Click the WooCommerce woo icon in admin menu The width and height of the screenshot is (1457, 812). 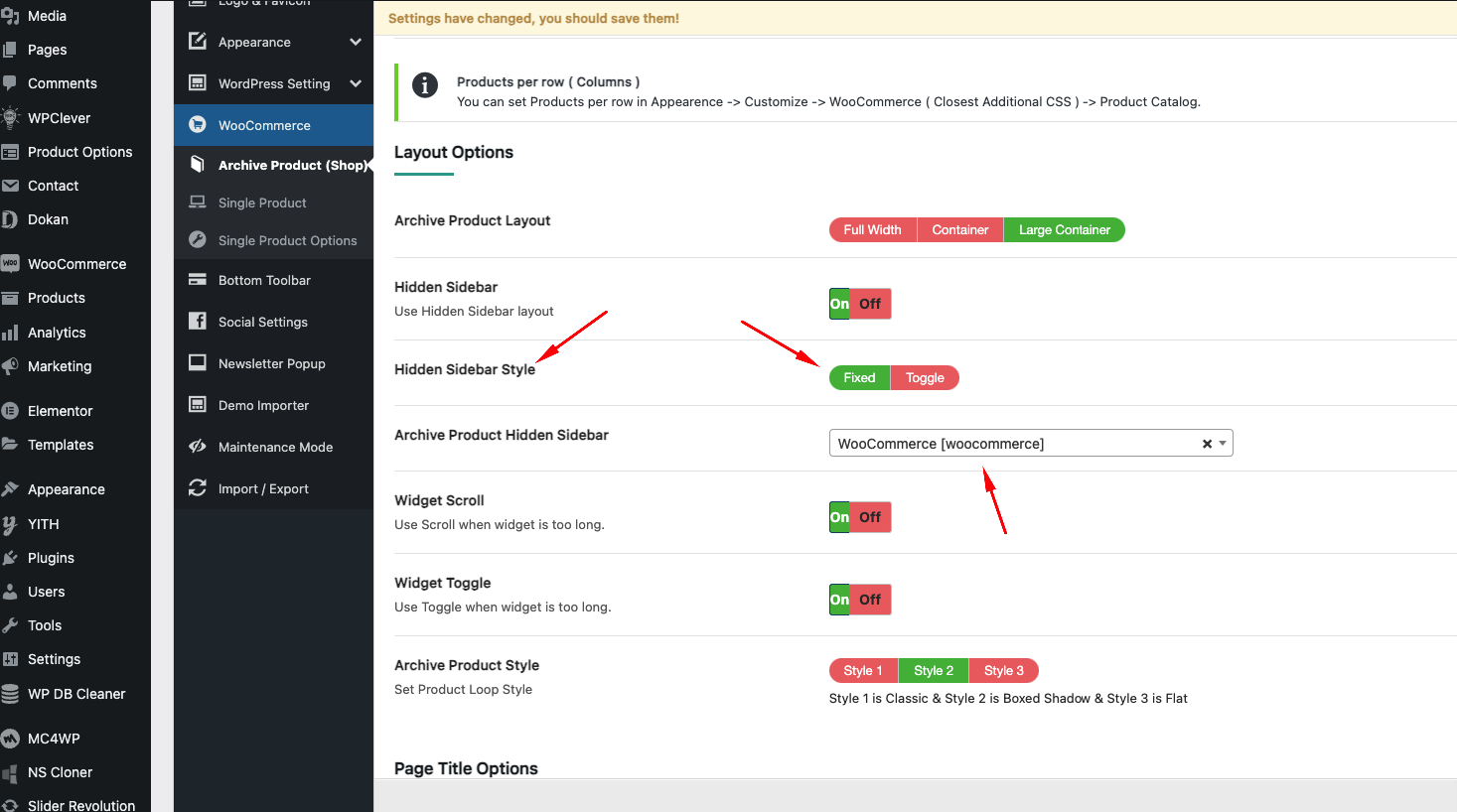point(10,264)
